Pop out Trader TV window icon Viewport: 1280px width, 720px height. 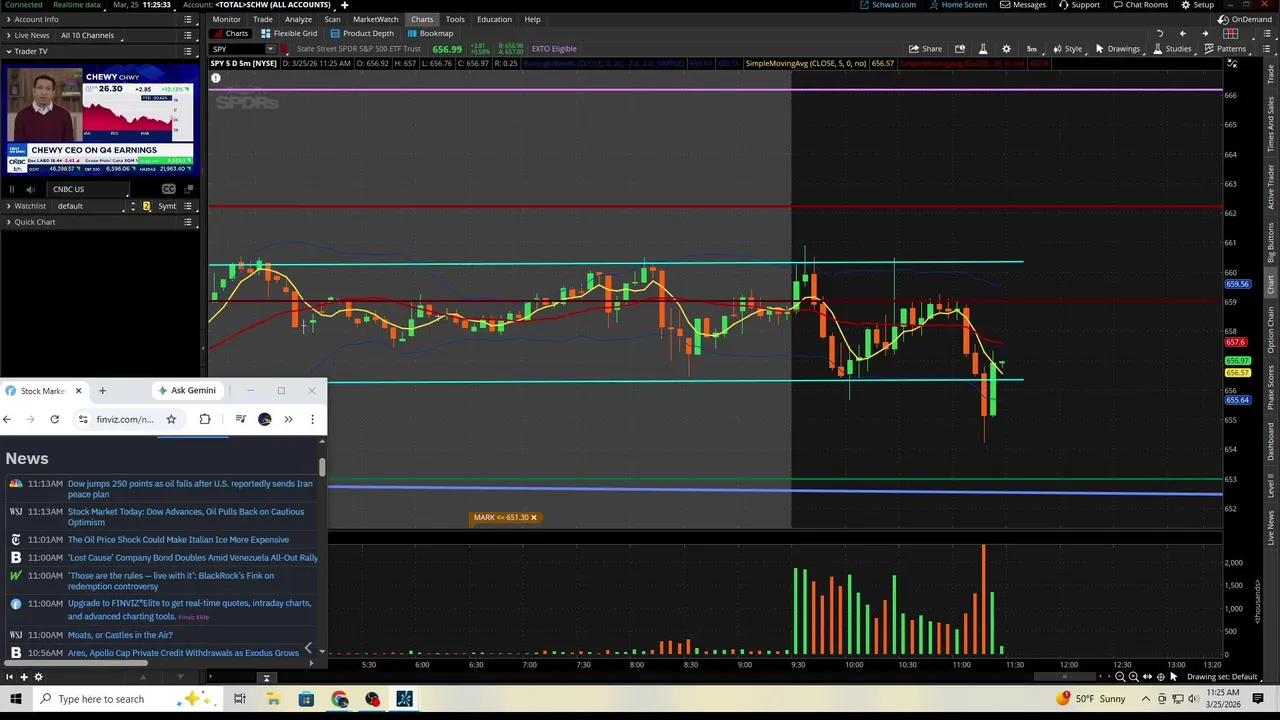pyautogui.click(x=187, y=189)
